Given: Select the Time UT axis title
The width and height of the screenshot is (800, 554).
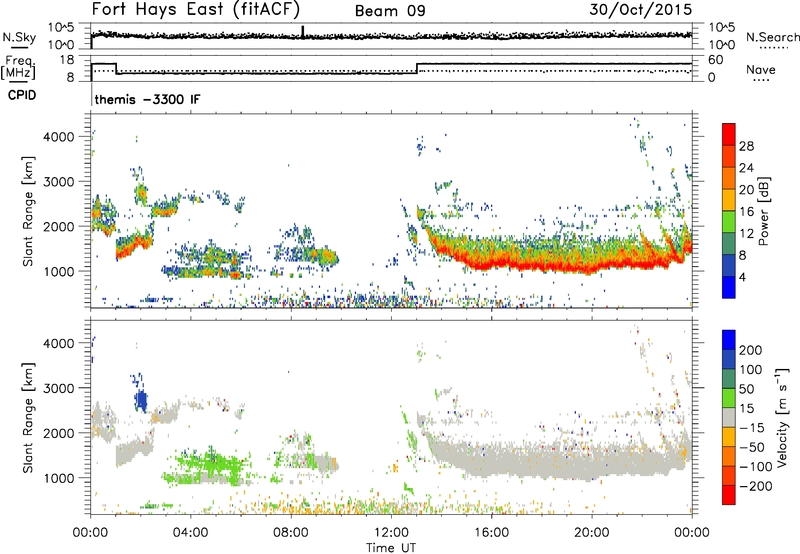Looking at the screenshot, I should tap(391, 548).
